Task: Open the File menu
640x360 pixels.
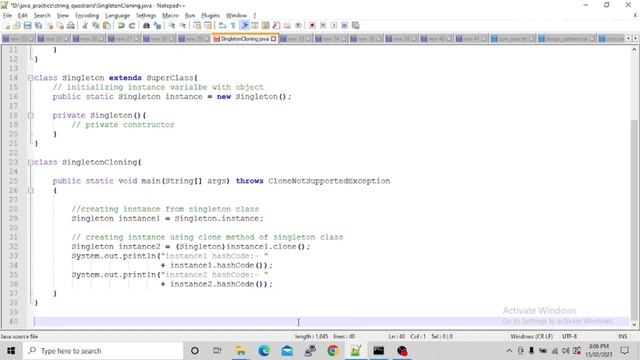Action: coord(7,16)
